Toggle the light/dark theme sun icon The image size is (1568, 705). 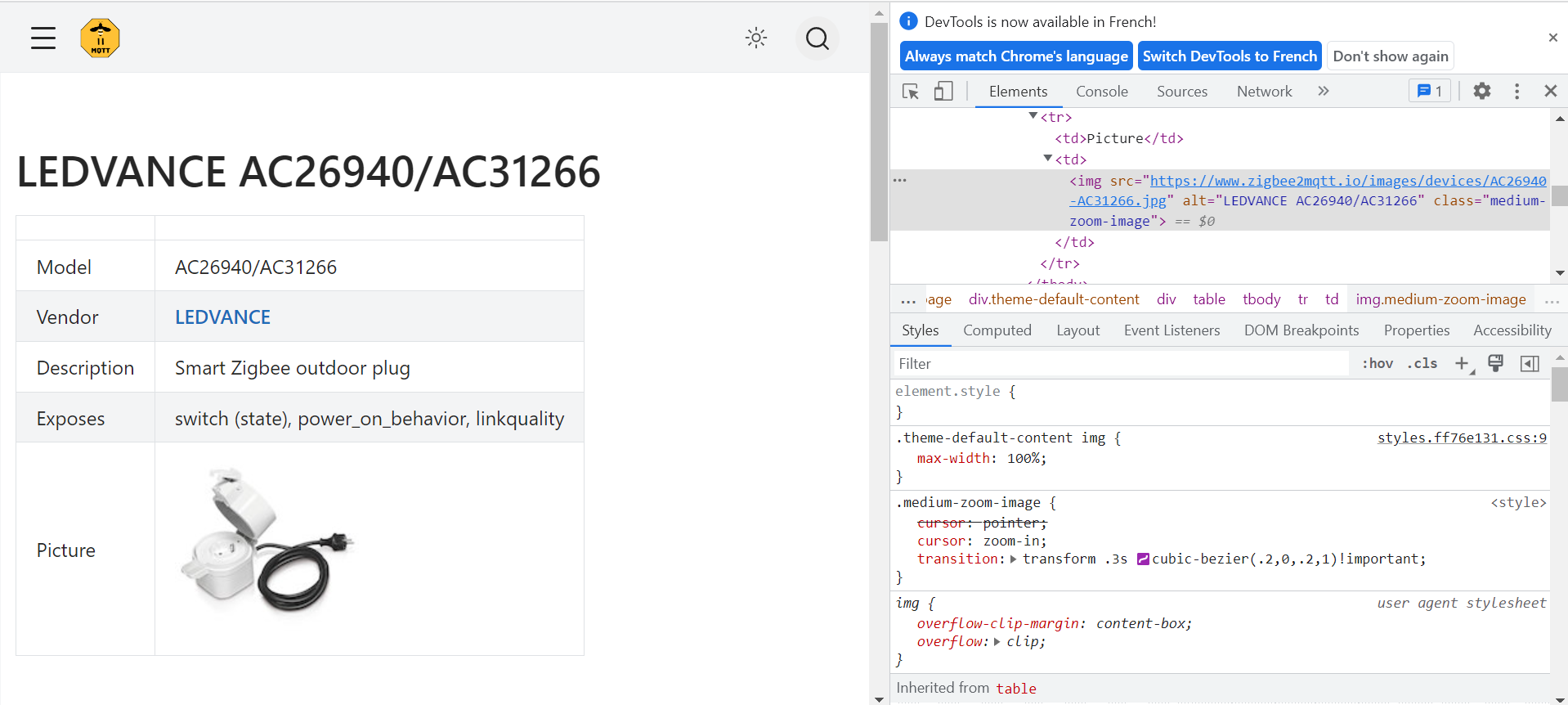pos(756,38)
